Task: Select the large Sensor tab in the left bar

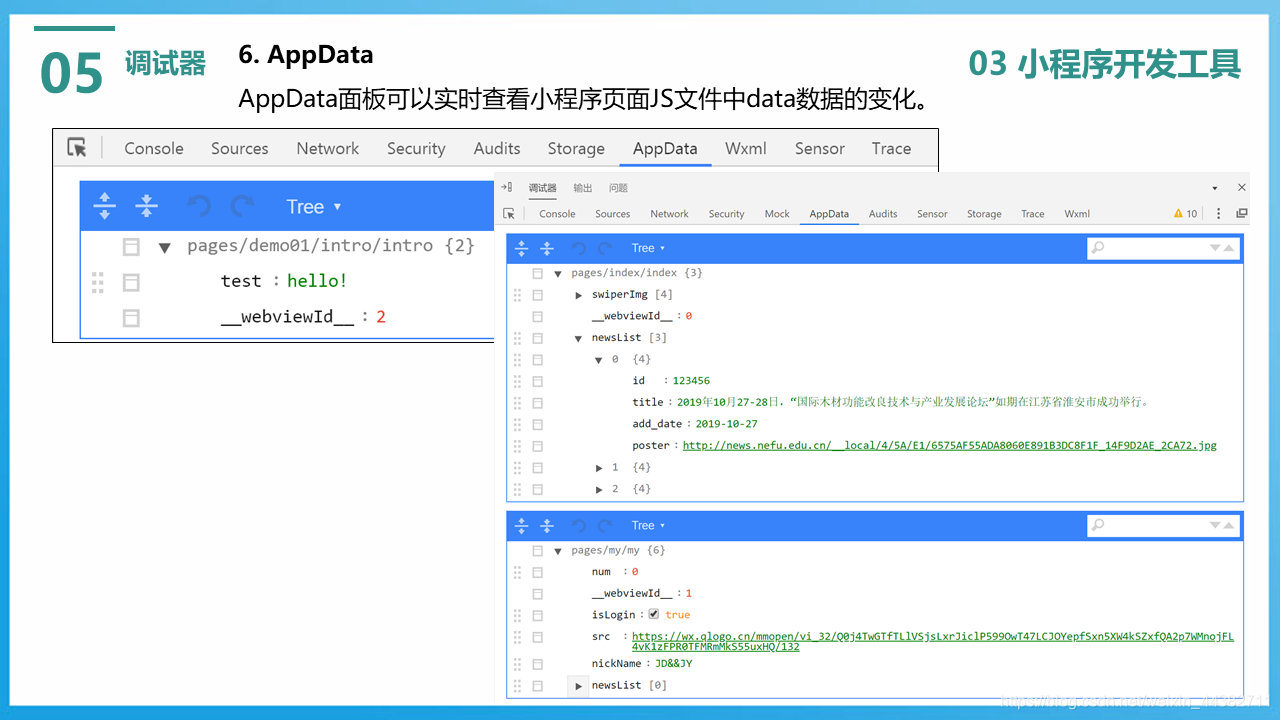Action: point(820,148)
